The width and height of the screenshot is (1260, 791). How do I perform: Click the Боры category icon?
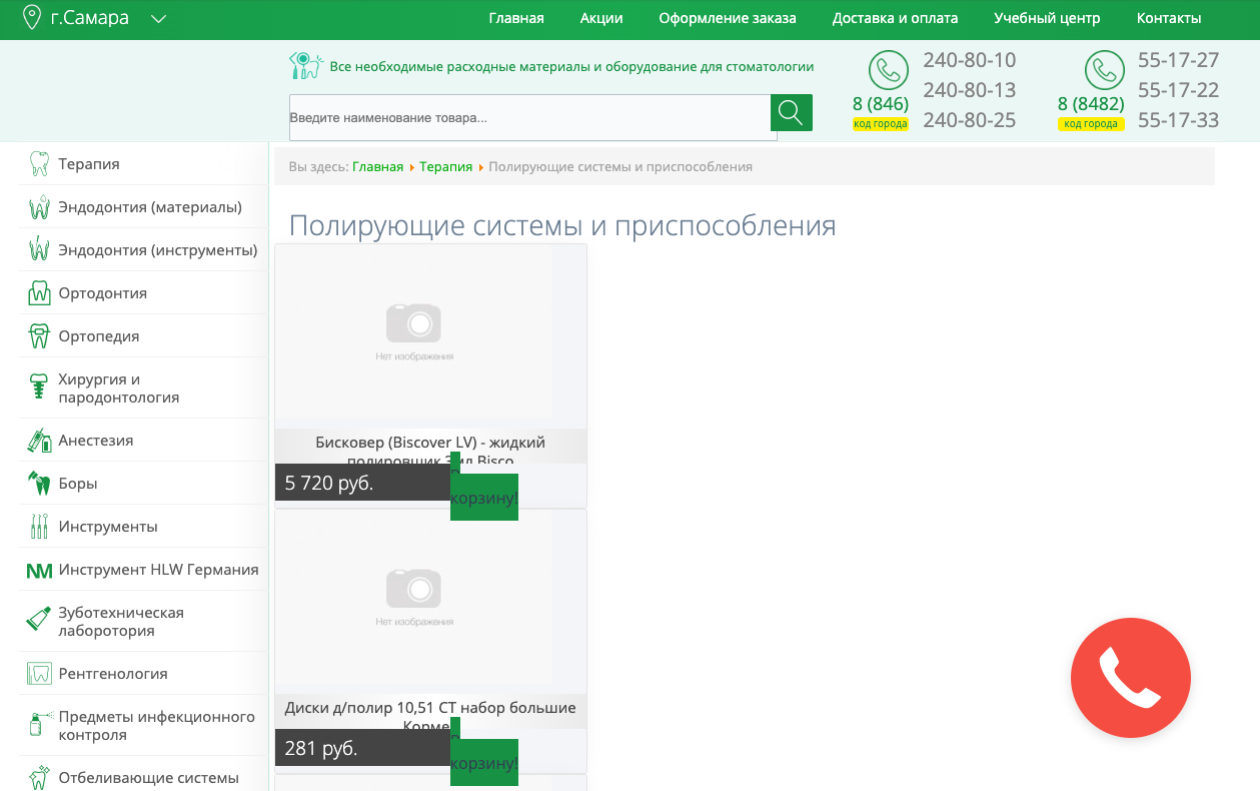click(x=39, y=483)
